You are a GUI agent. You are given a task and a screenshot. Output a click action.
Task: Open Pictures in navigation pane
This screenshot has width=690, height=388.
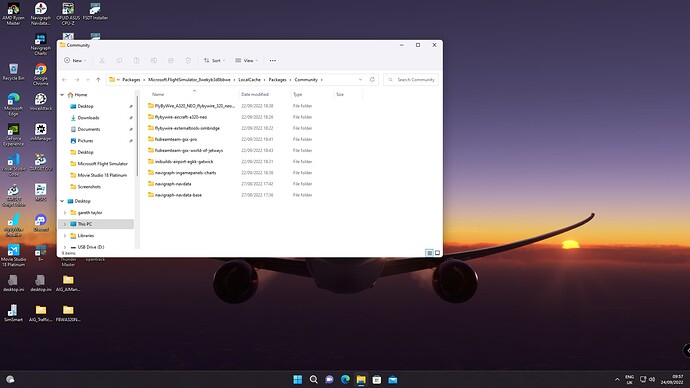85,141
